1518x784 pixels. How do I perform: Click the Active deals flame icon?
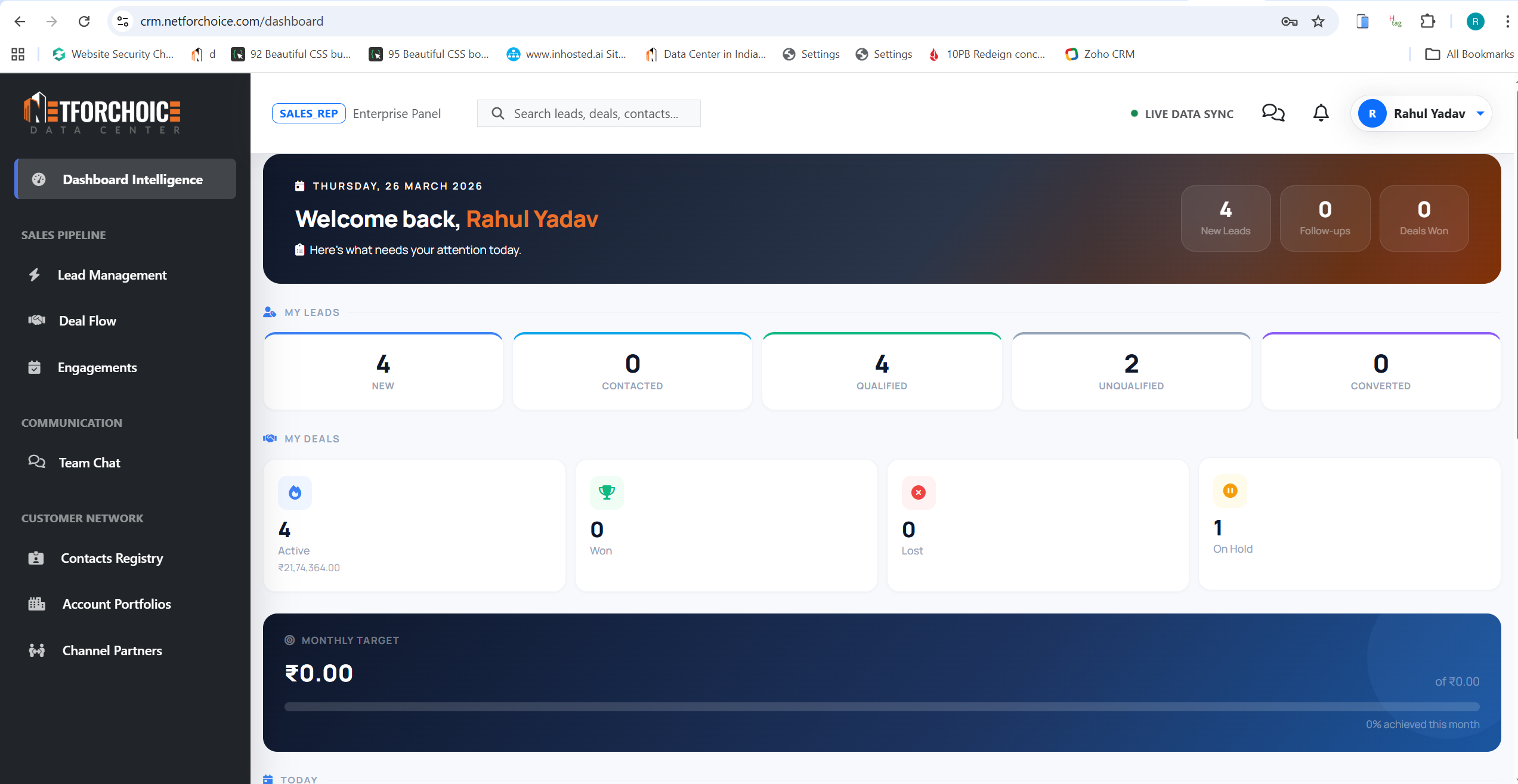(x=295, y=492)
